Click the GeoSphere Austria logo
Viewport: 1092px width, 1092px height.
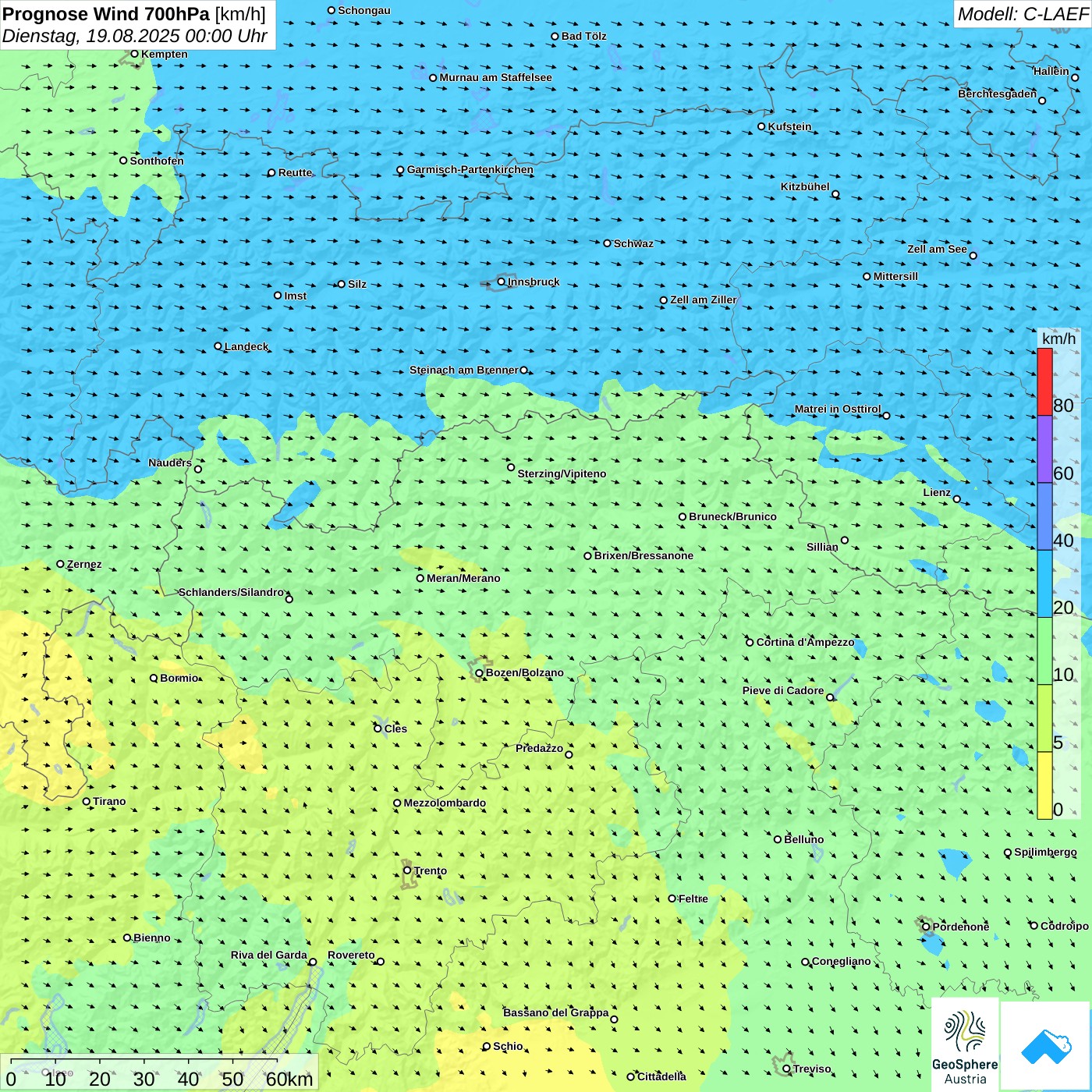pos(965,1045)
